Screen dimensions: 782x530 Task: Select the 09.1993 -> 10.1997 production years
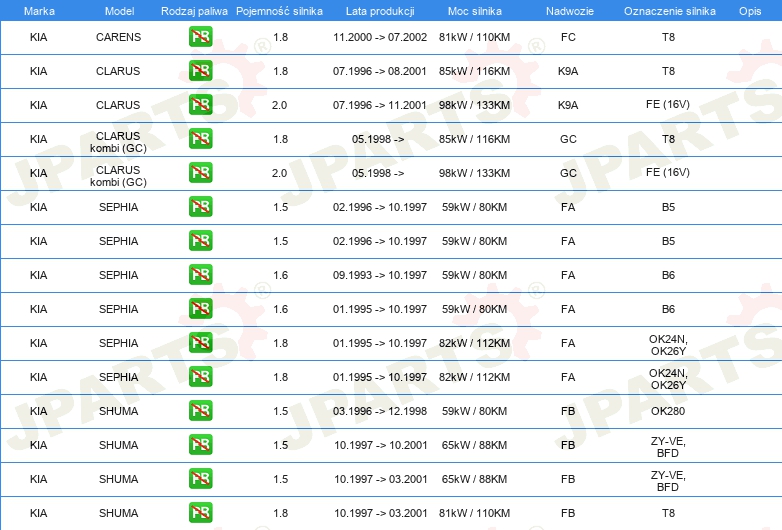[x=380, y=275]
